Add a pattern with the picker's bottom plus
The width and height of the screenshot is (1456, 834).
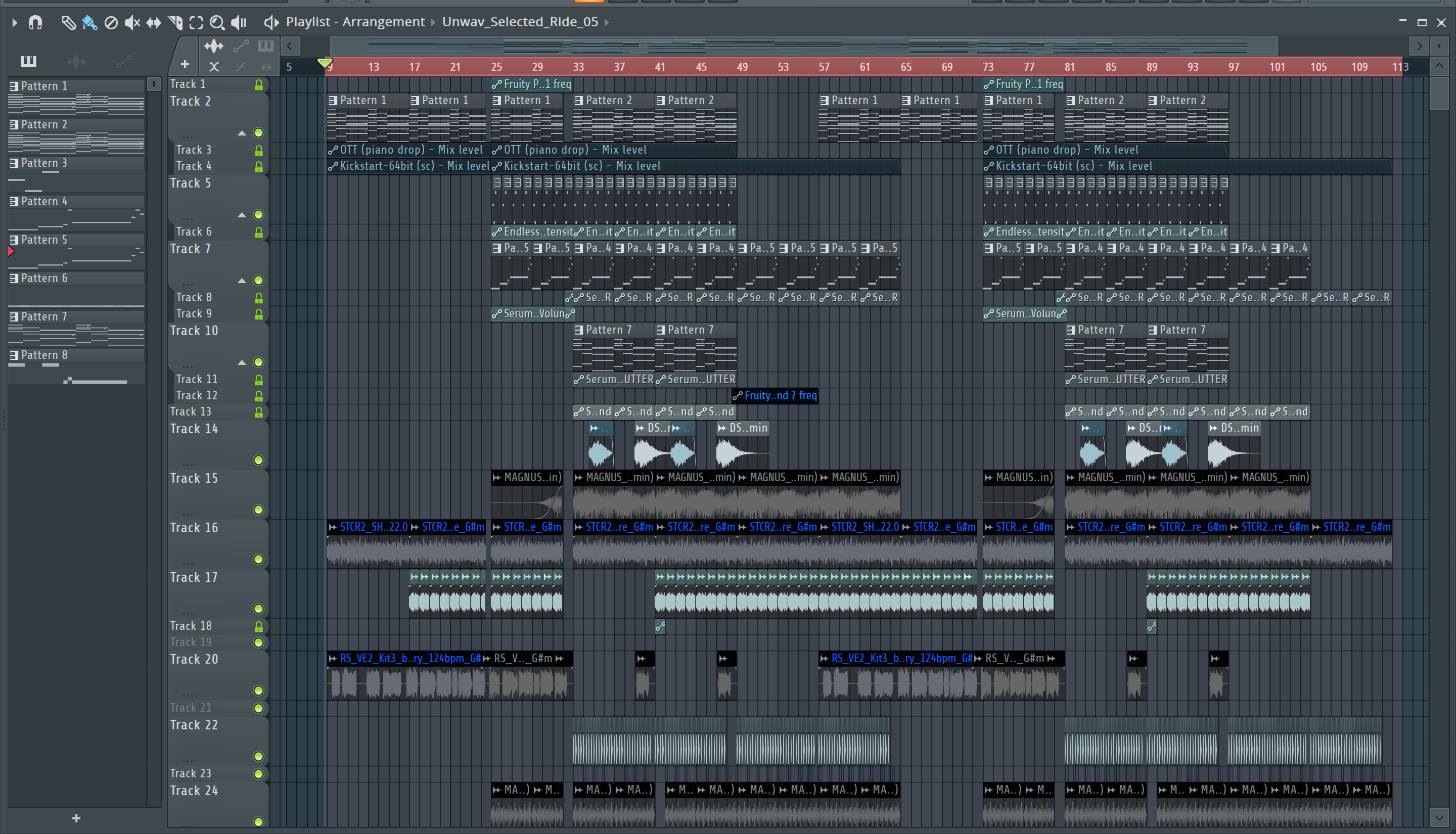click(76, 818)
